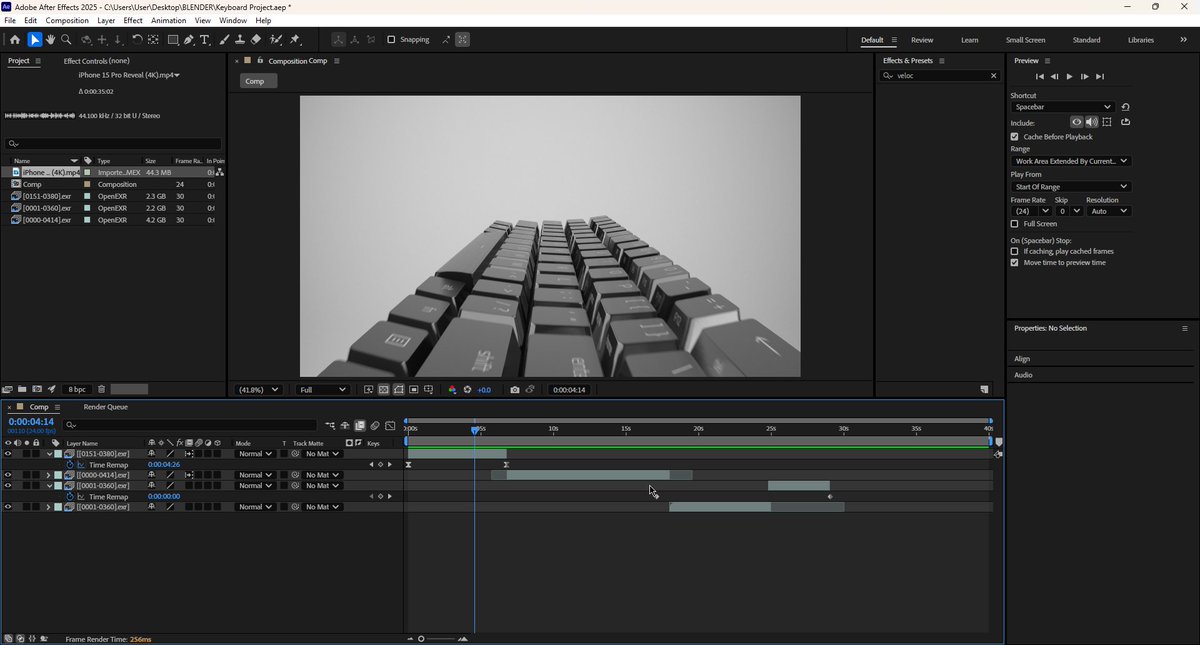The height and width of the screenshot is (645, 1200).
Task: Open the Effect menu
Action: point(133,20)
